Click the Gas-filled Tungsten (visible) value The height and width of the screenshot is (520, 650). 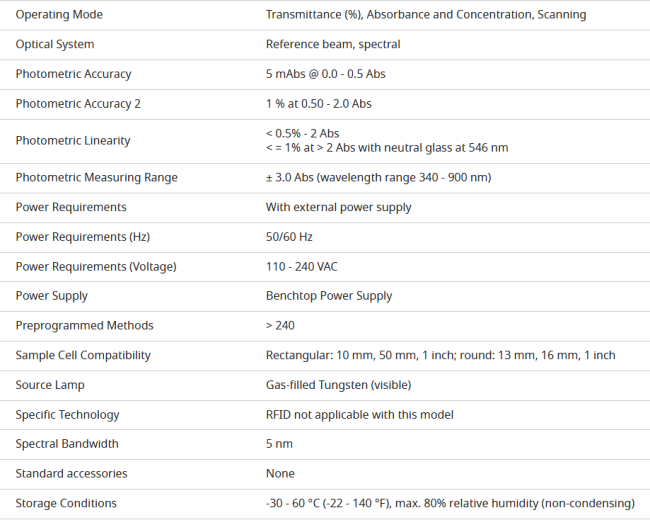tap(338, 385)
